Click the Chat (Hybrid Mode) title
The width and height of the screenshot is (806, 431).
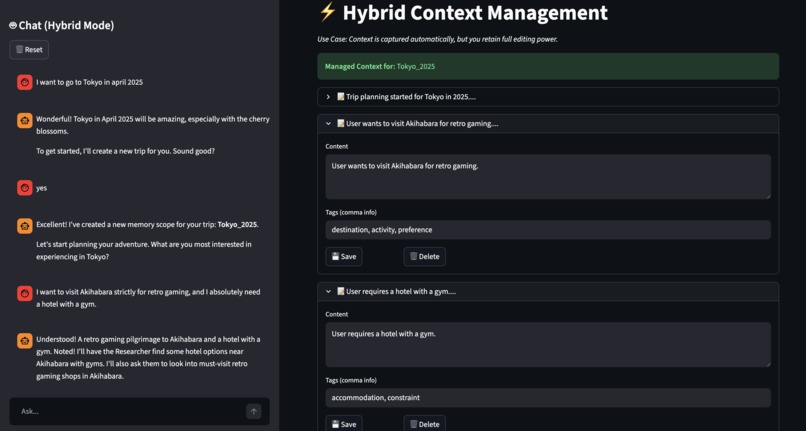(66, 25)
